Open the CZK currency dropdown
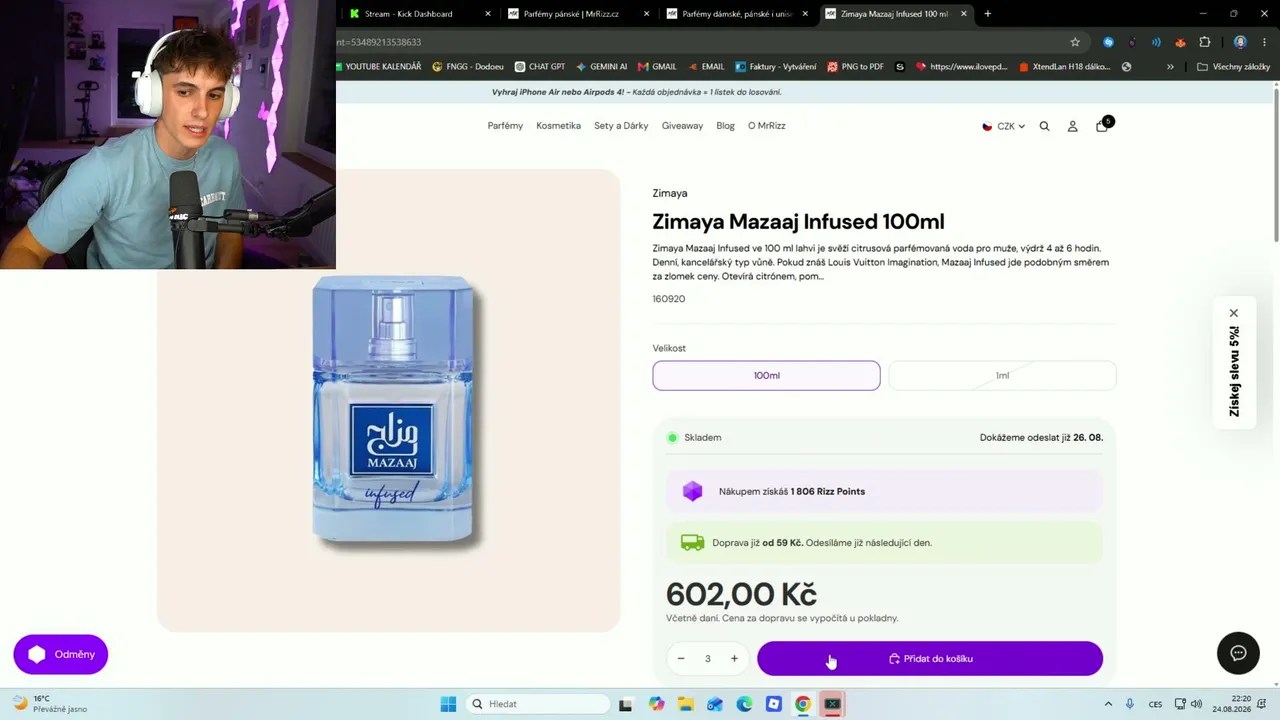 (x=1003, y=126)
